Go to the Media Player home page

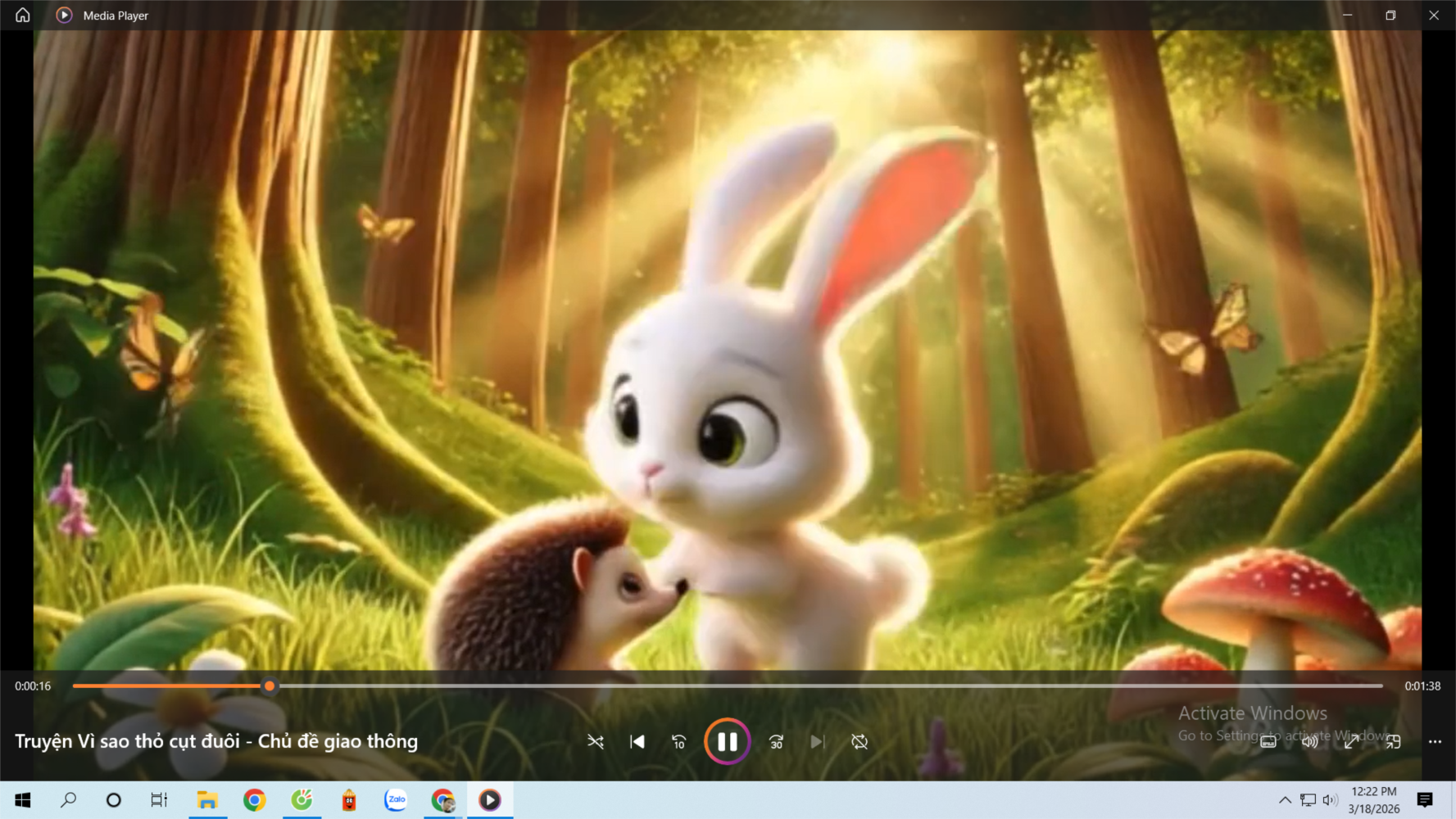23,15
